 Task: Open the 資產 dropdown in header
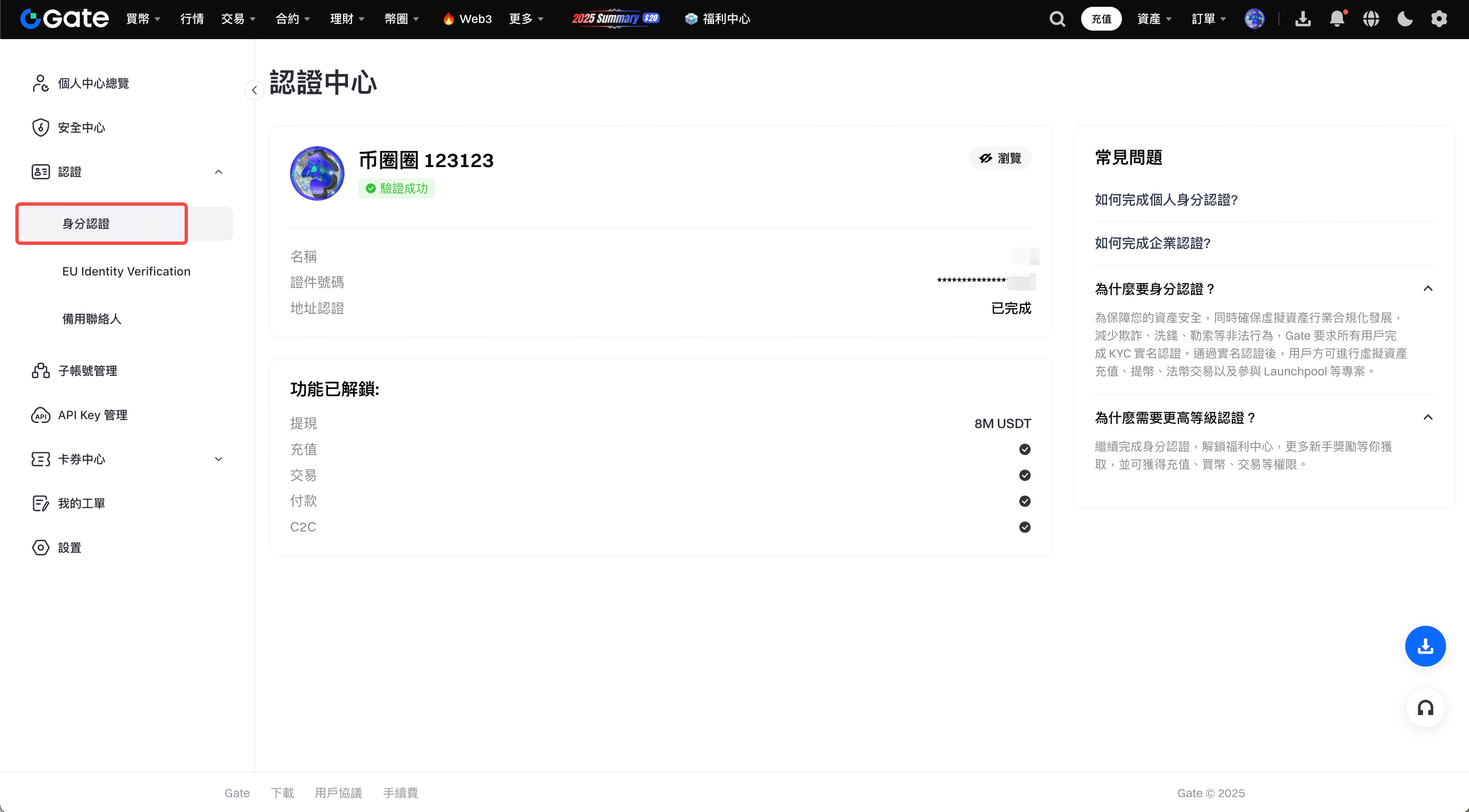point(1154,19)
